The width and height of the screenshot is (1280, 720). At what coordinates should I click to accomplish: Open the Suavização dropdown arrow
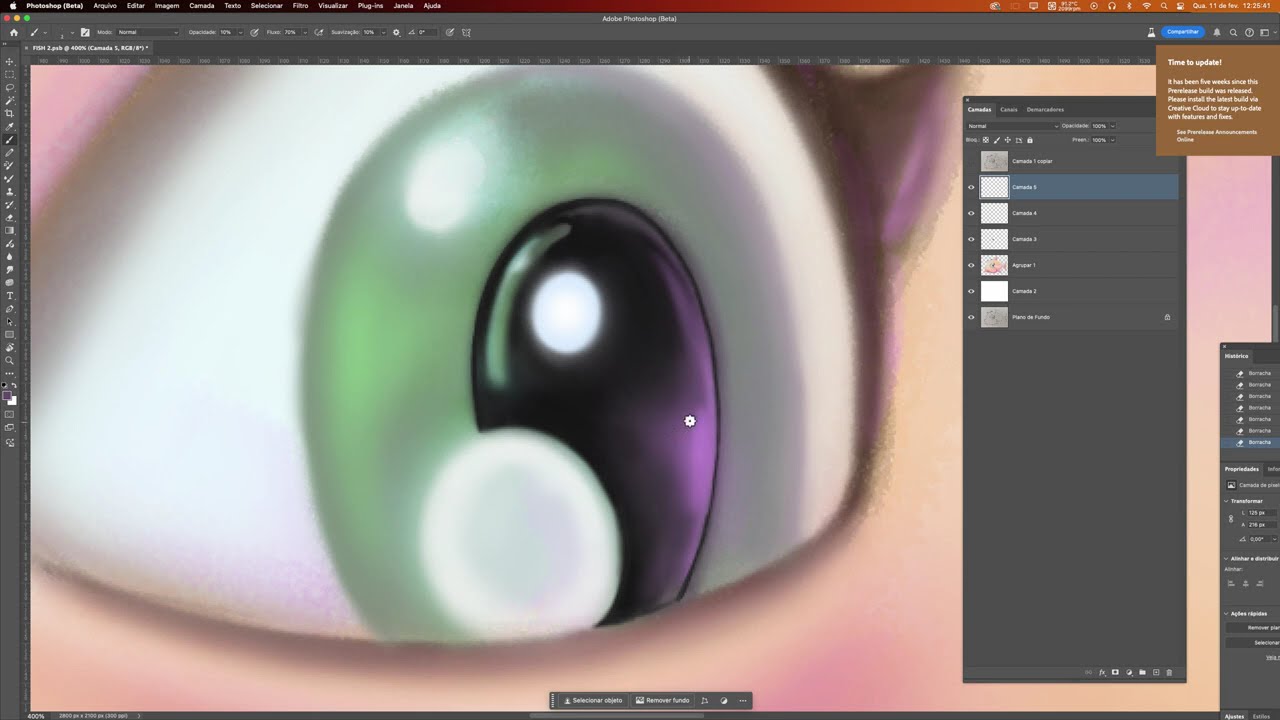383,32
